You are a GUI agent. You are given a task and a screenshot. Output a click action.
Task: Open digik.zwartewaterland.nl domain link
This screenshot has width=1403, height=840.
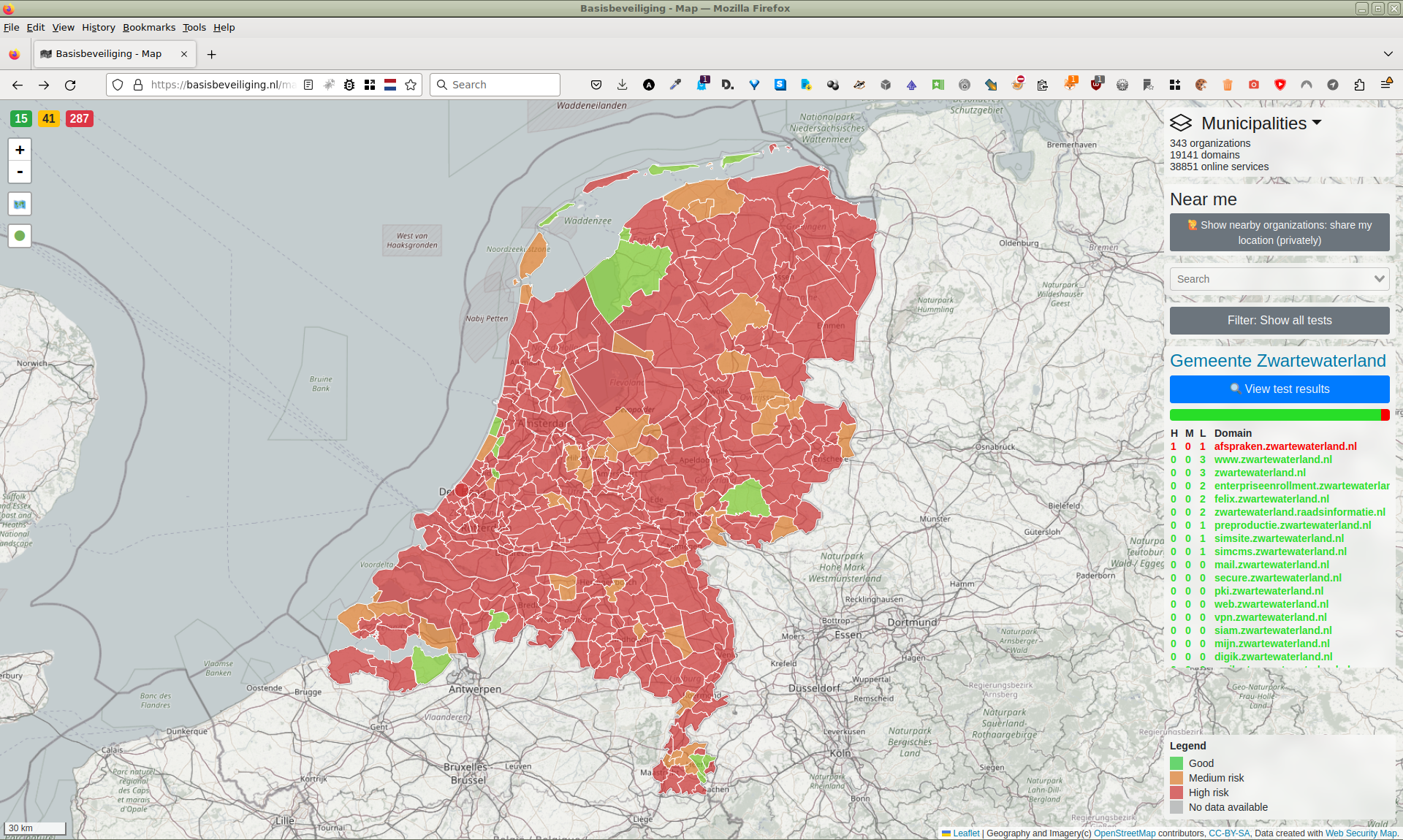point(1273,657)
